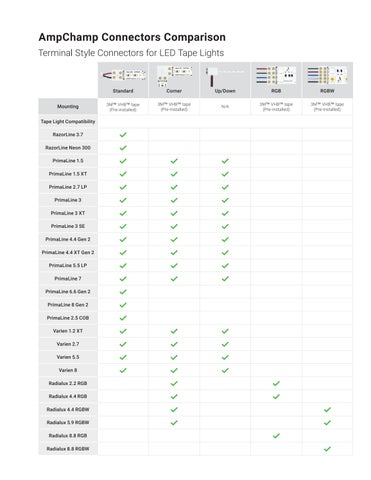Viewport: 371px width, 480px height.
Task: Click the "PrimaLine 5.5 LP" row label
Action: click(68, 266)
